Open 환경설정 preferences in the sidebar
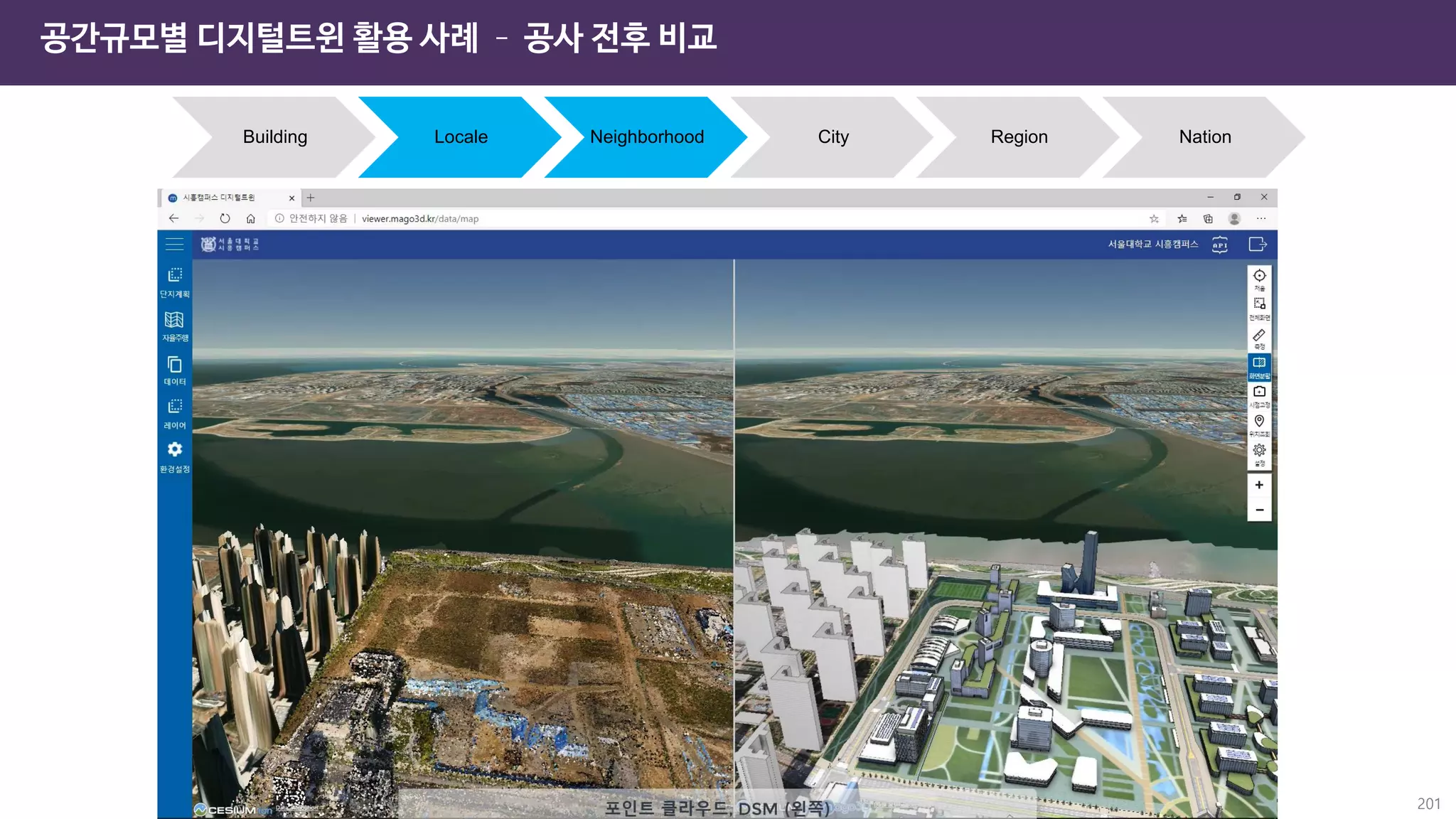 pos(175,457)
